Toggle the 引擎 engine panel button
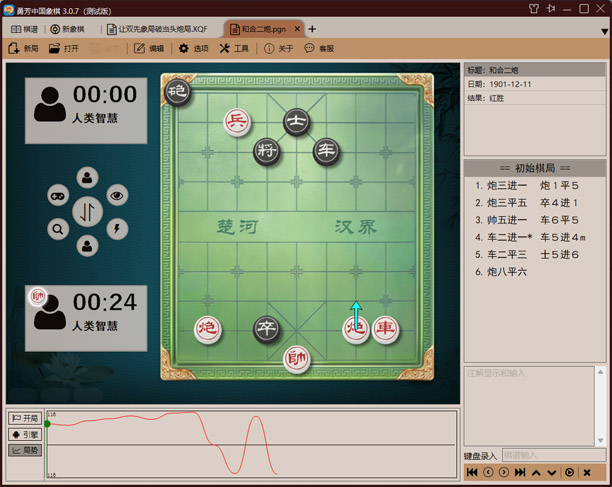612x487 pixels. click(x=25, y=435)
